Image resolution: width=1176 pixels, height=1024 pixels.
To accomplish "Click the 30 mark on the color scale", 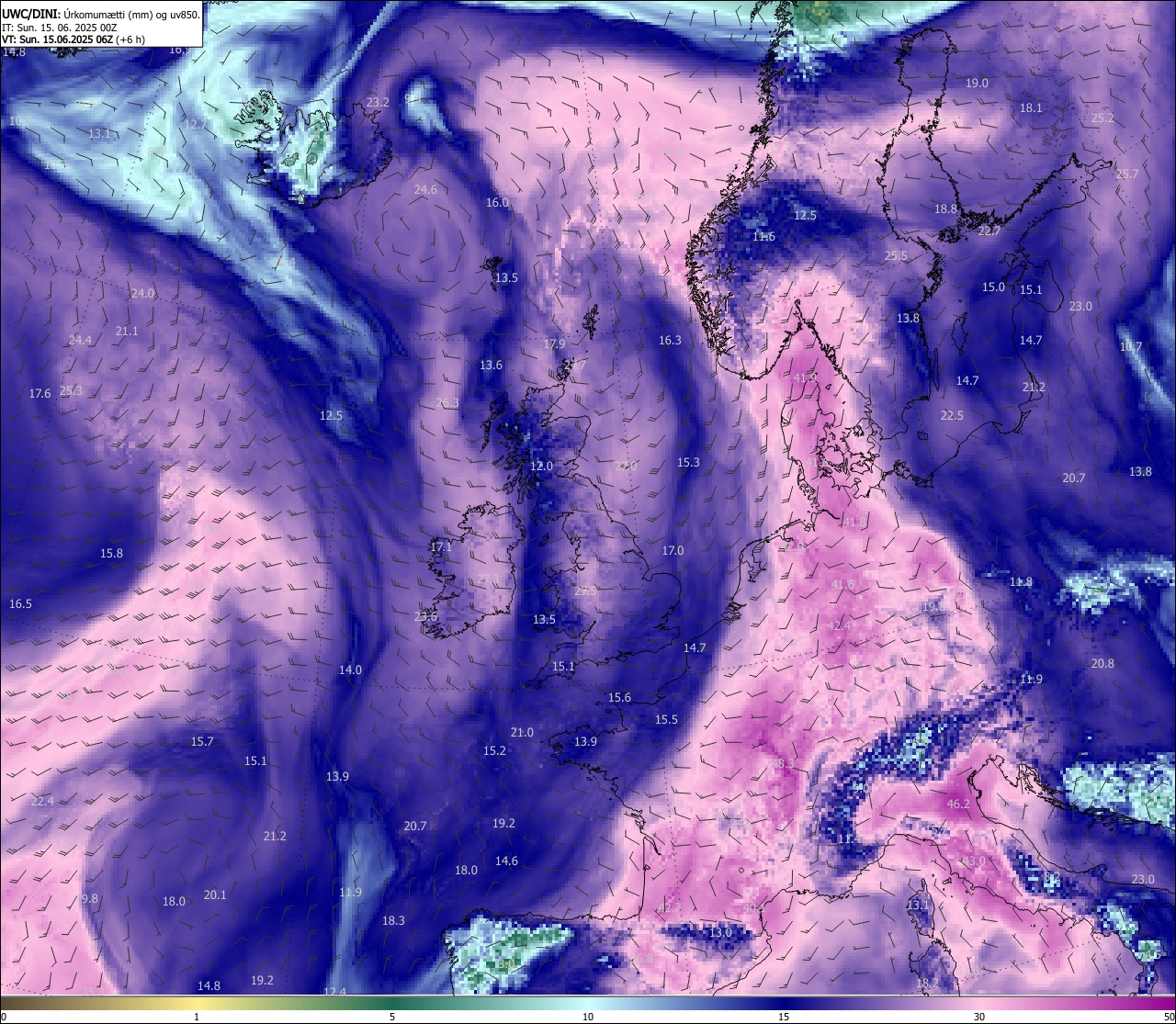I will tap(979, 1017).
